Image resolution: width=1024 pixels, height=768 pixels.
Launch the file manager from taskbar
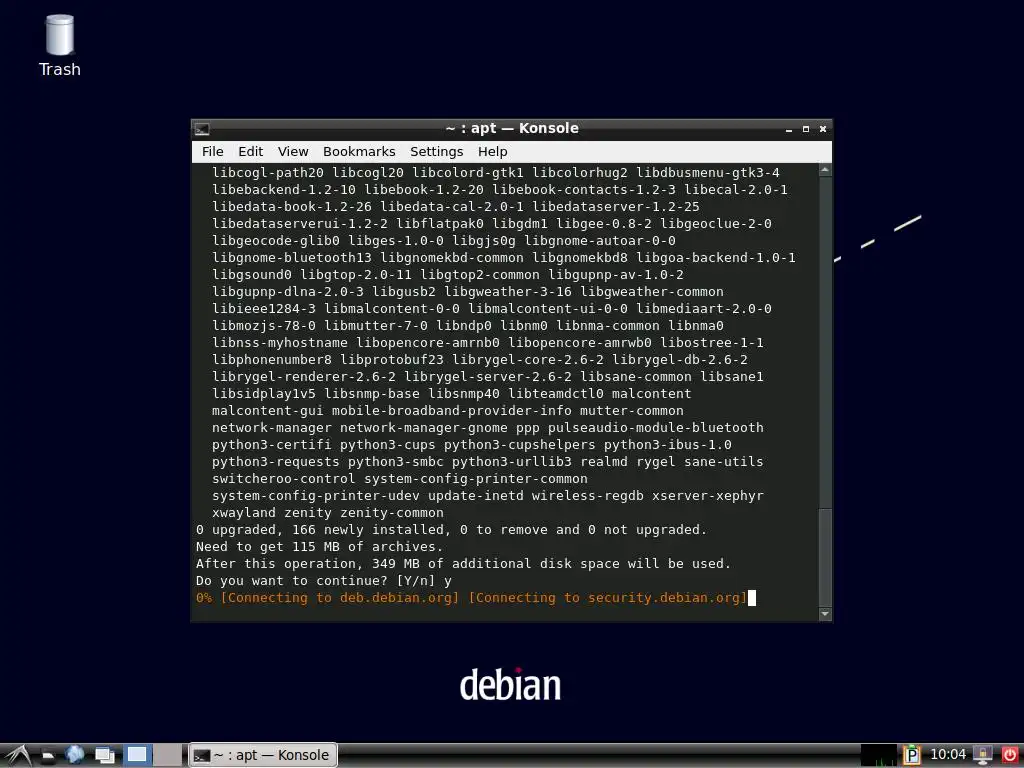48,756
